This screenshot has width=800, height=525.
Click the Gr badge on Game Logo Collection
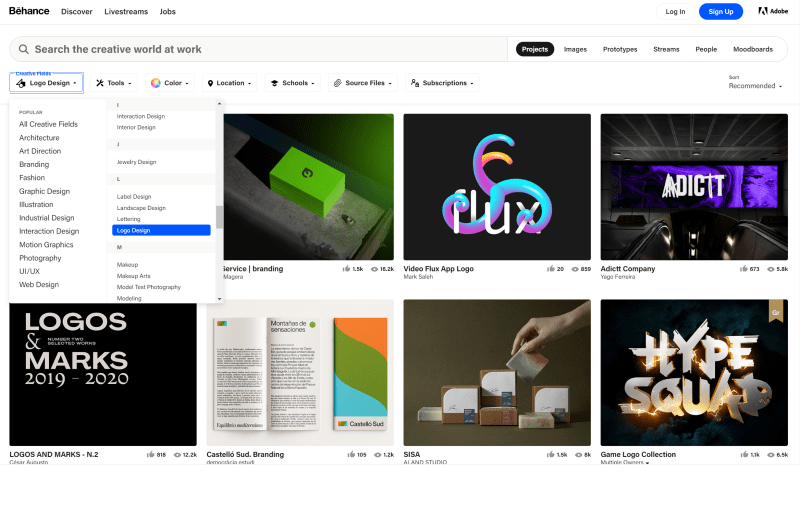tap(775, 311)
